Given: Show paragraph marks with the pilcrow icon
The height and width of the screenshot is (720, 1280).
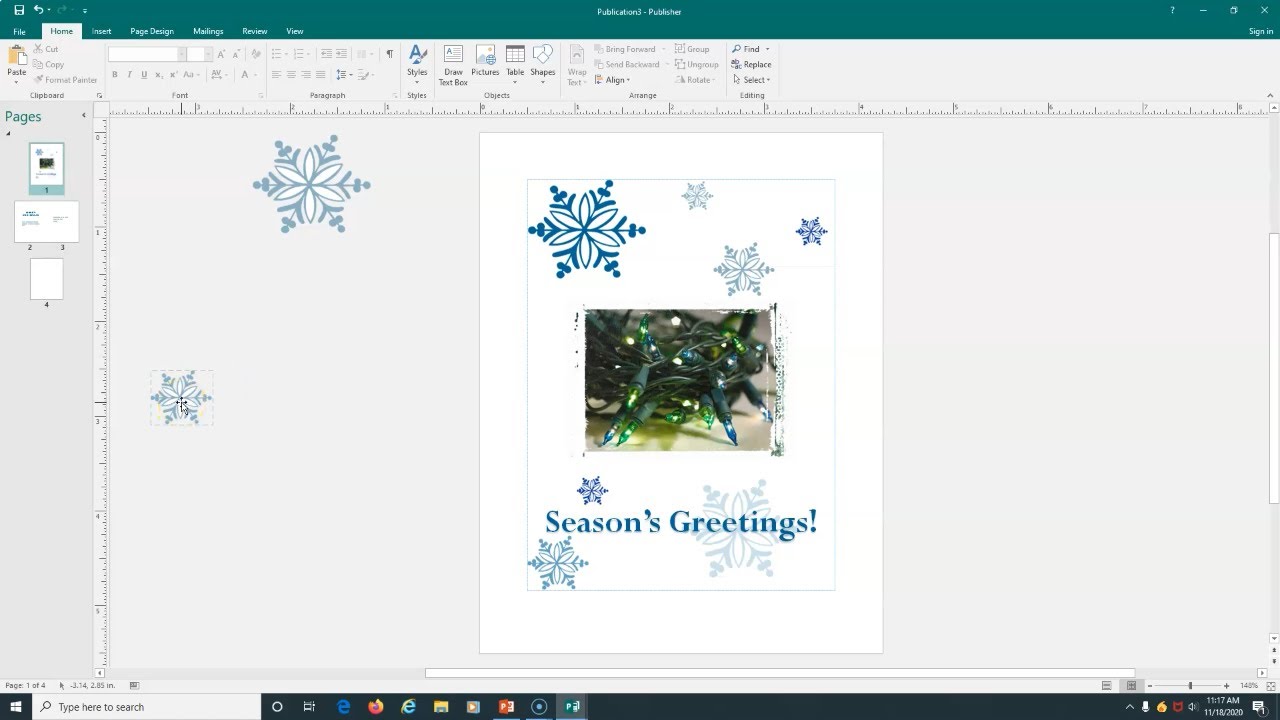Looking at the screenshot, I should tap(390, 54).
